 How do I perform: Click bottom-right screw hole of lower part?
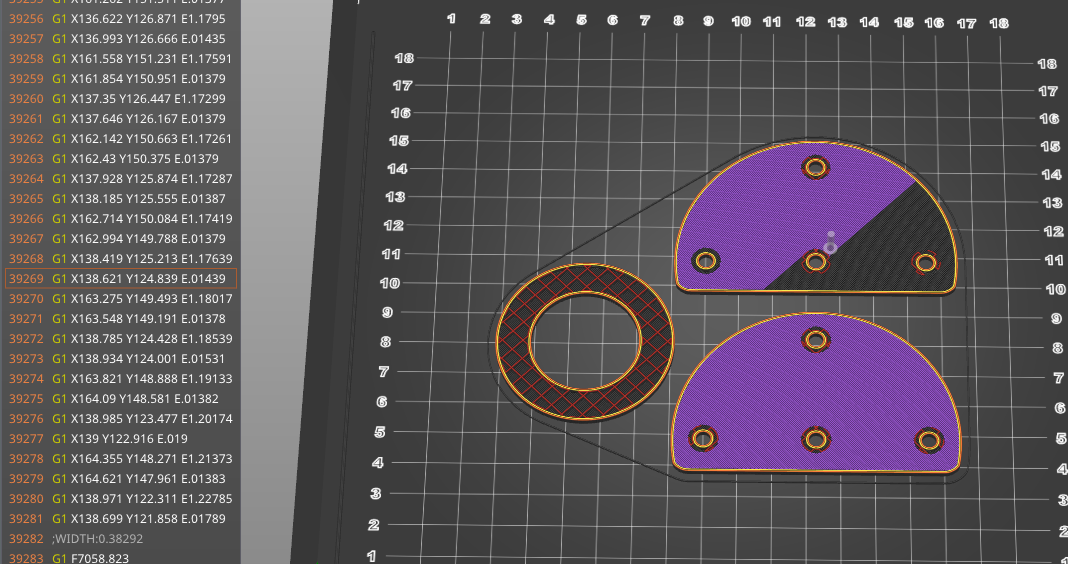click(929, 439)
